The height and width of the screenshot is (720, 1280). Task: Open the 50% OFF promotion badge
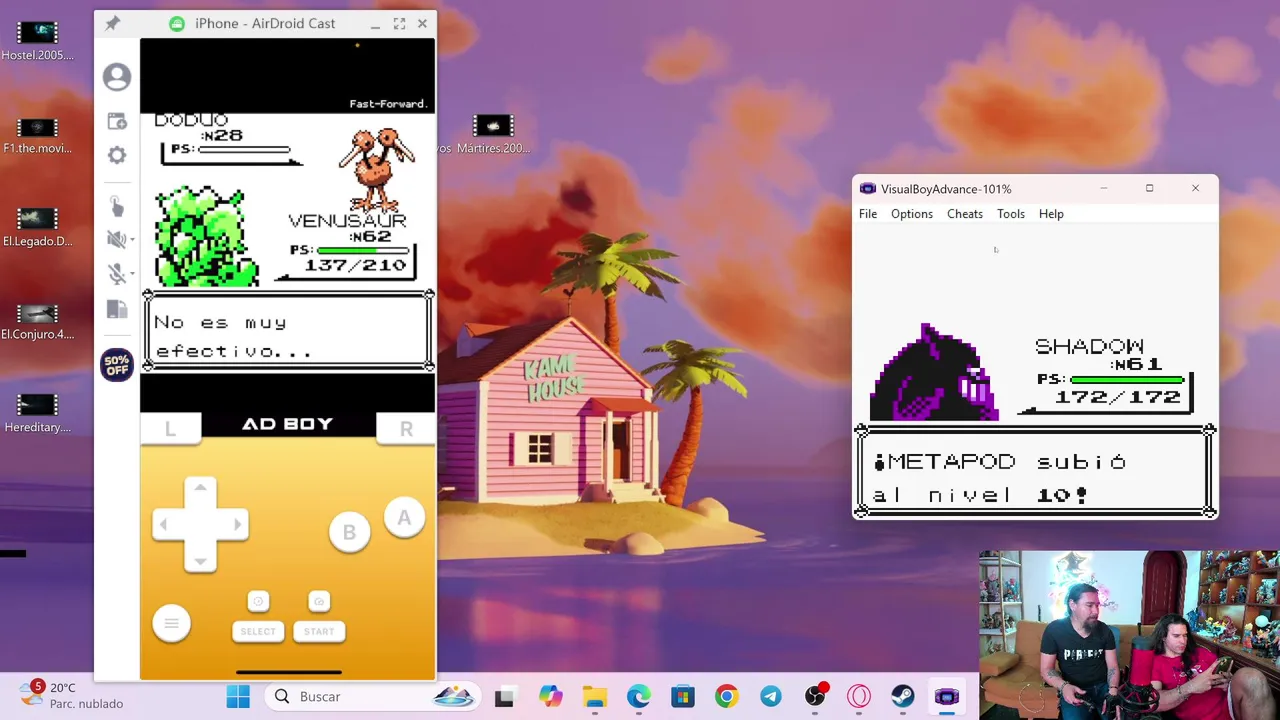[x=117, y=365]
